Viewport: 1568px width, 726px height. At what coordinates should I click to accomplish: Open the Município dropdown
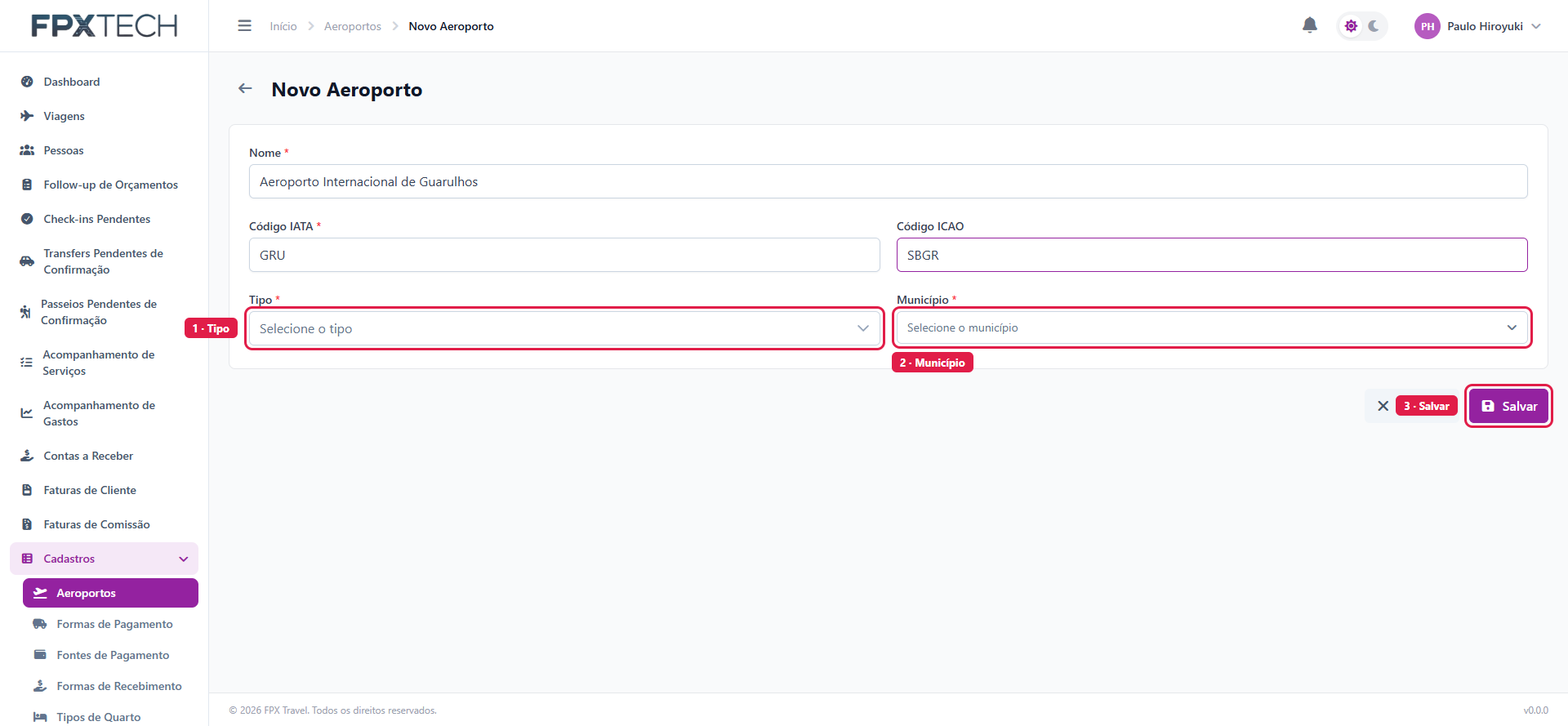click(1212, 327)
